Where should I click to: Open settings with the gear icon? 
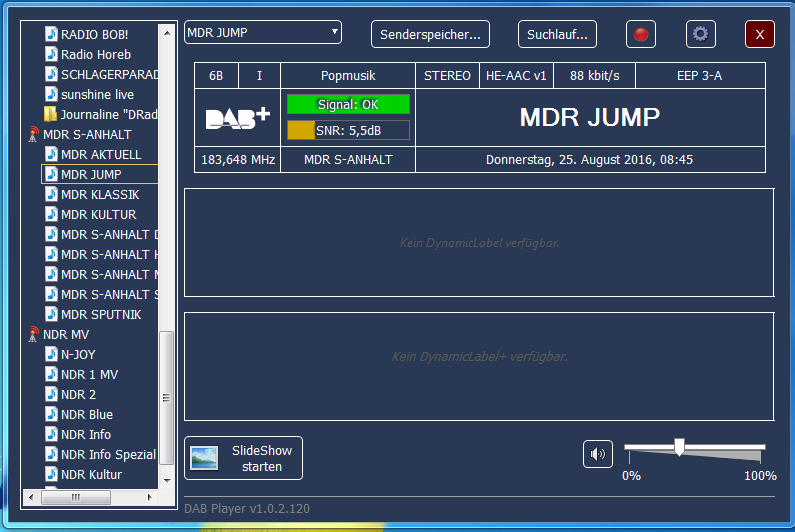(700, 34)
